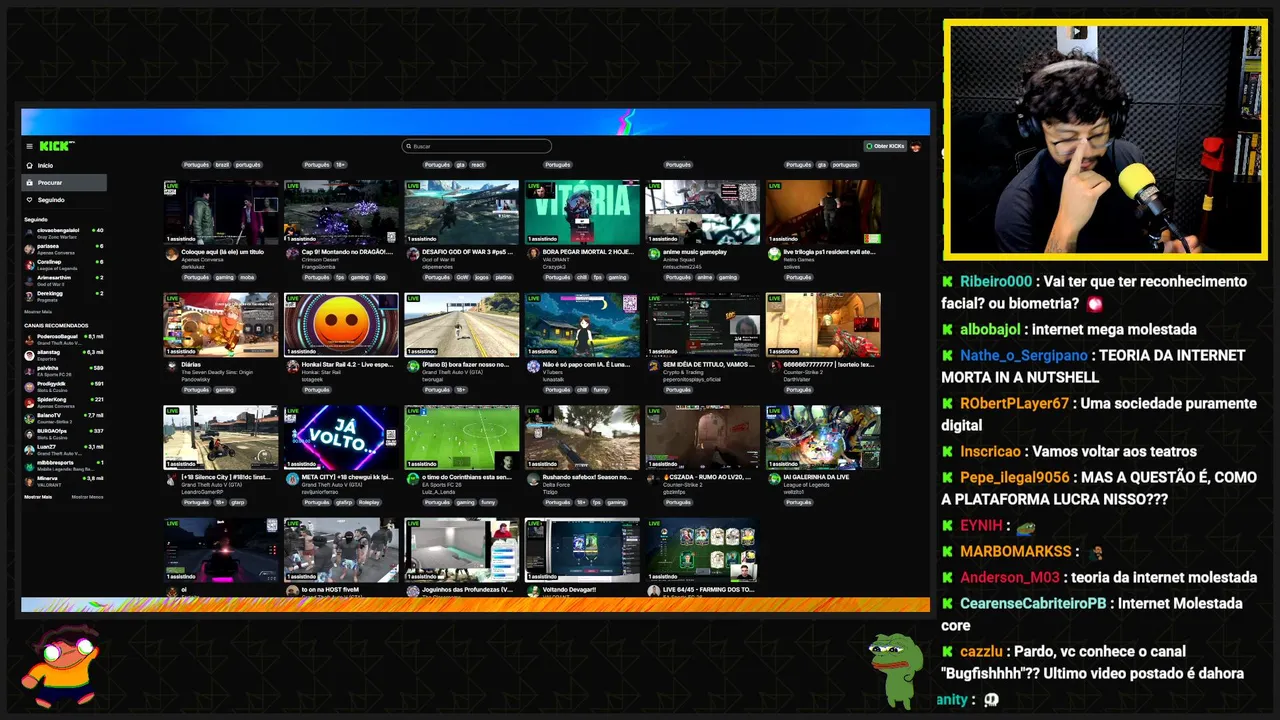1280x720 pixels.
Task: Click the Rpg tag under Crimson Desert stream
Action: [x=380, y=277]
